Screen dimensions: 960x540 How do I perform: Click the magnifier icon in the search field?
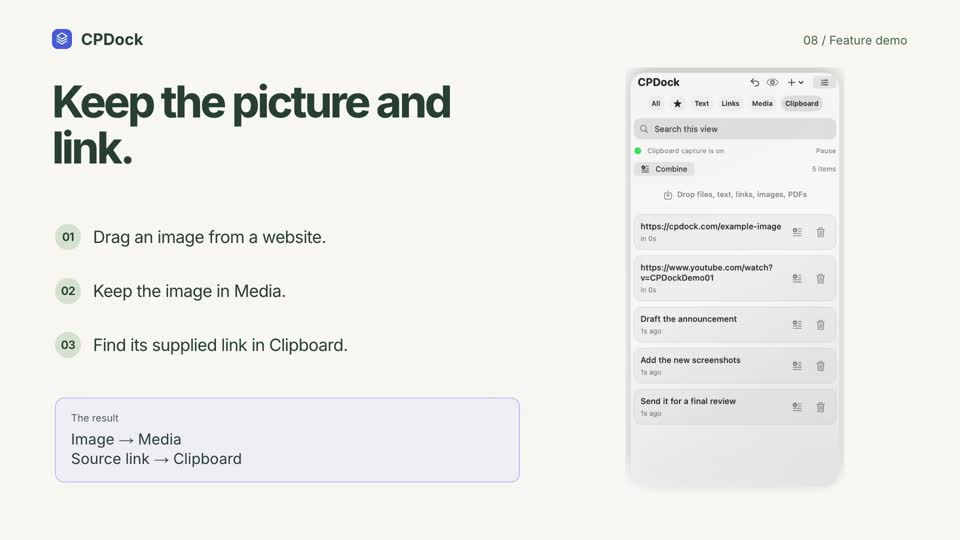coord(644,129)
